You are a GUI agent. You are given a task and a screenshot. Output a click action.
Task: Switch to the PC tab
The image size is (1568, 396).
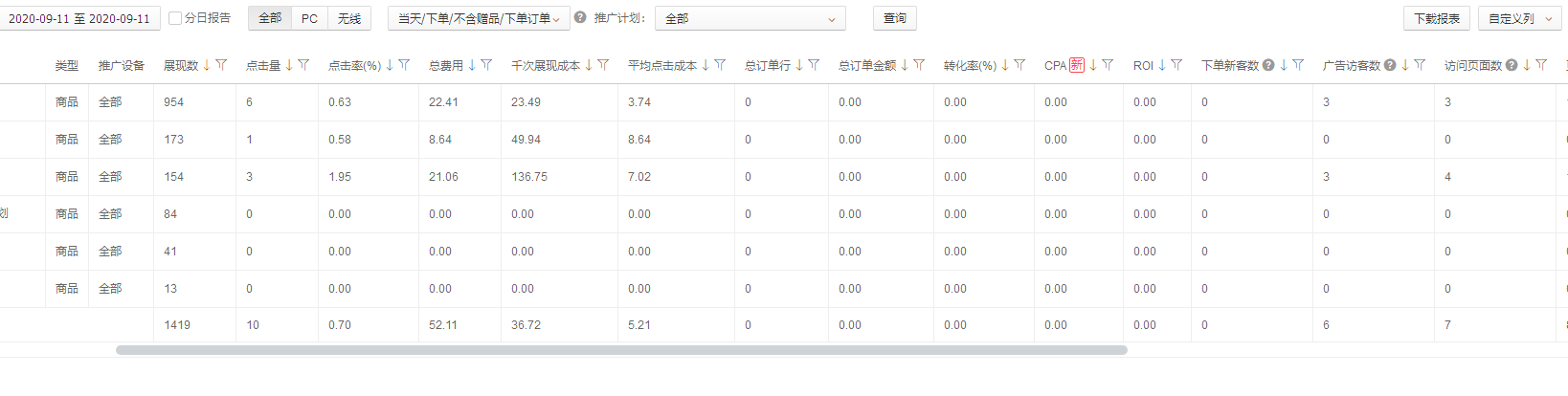point(309,18)
